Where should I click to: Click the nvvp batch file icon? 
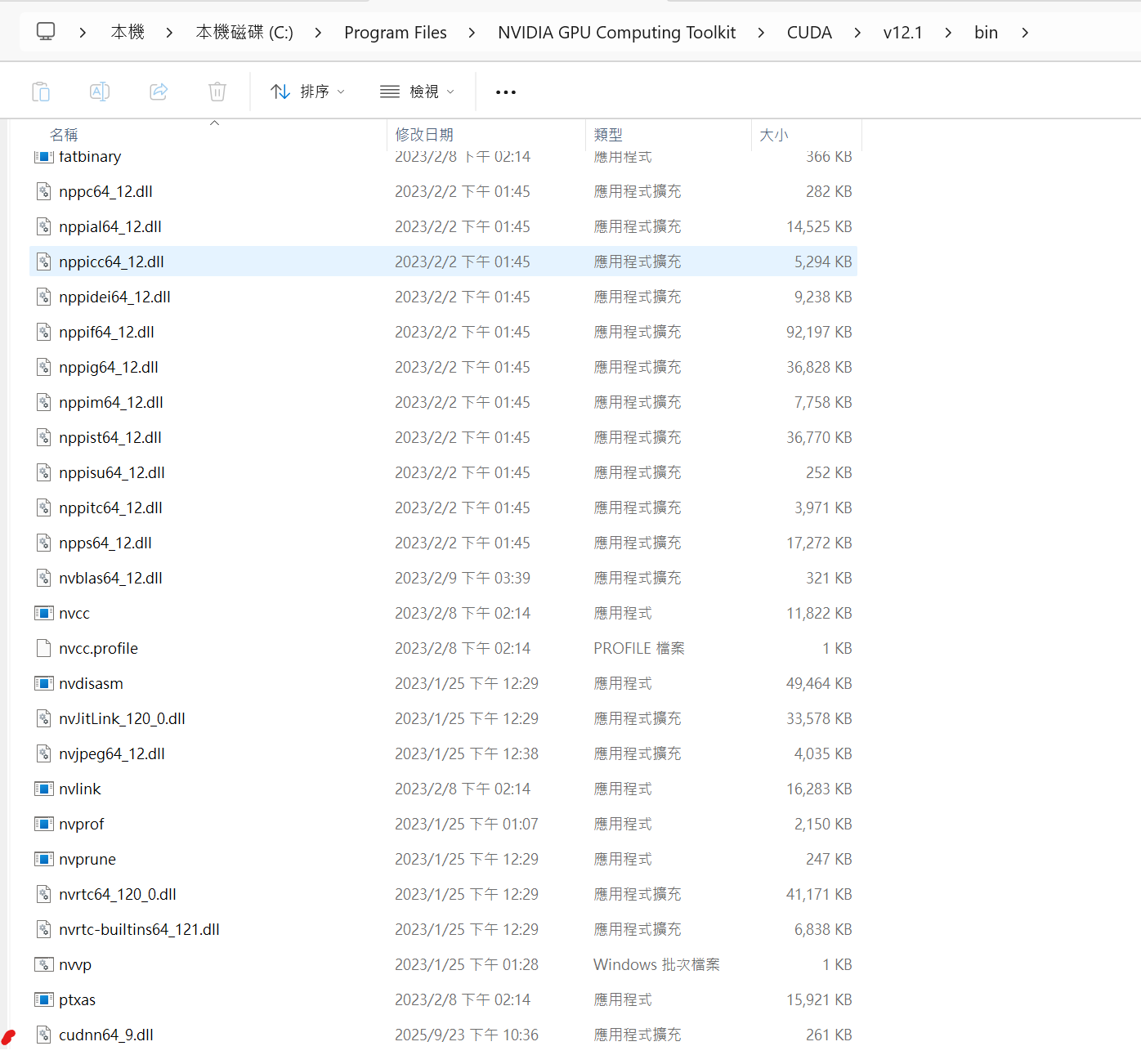[x=44, y=964]
